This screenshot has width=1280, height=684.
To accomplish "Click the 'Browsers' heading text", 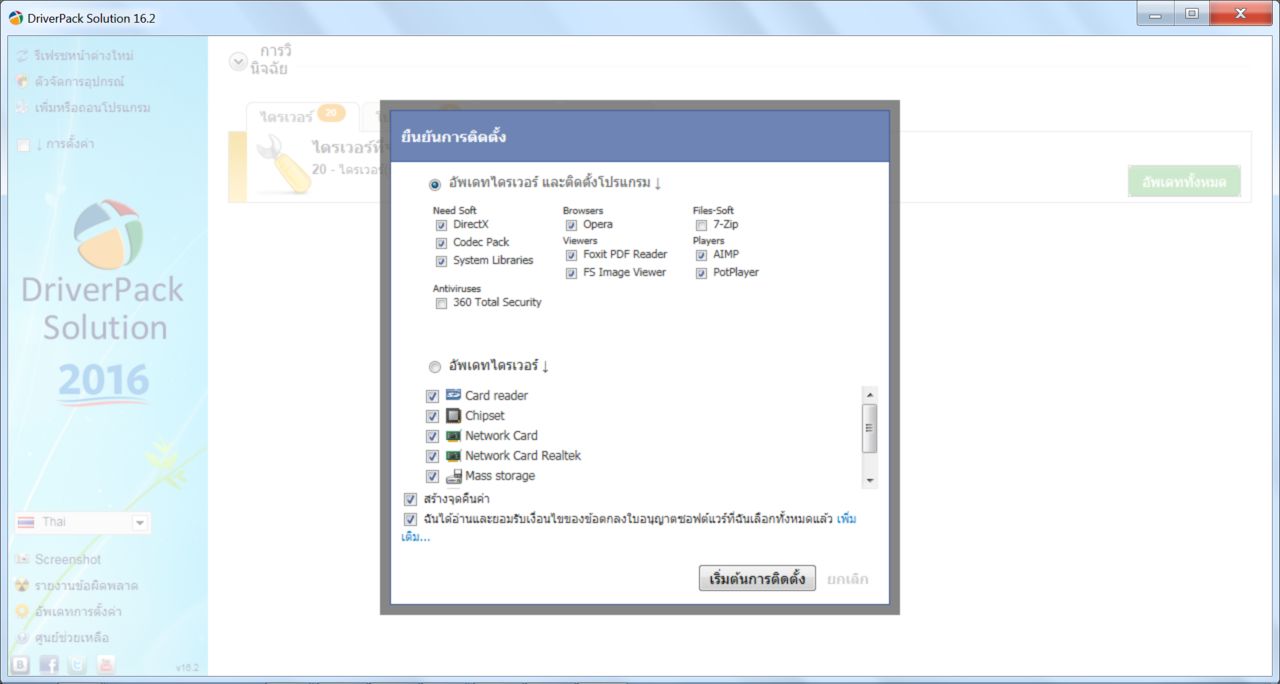I will pos(583,211).
